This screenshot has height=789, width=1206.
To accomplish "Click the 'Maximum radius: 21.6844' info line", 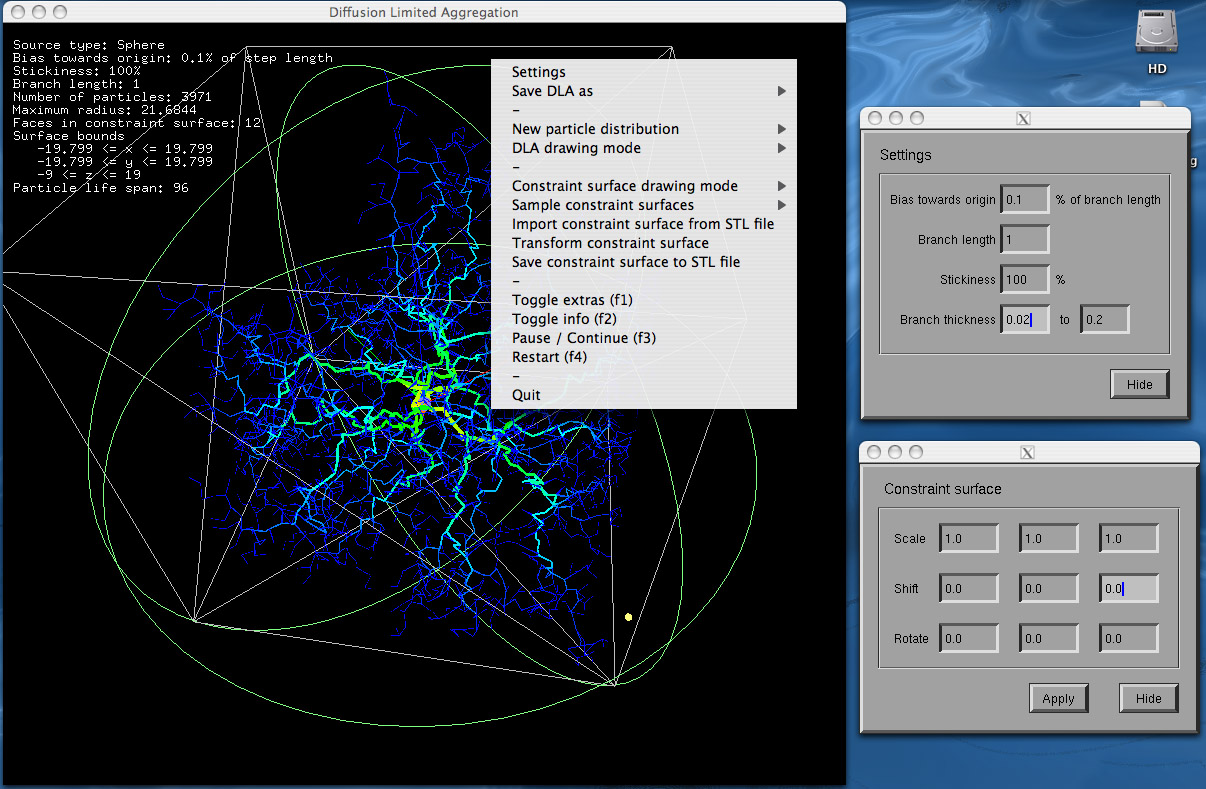I will click(x=105, y=110).
